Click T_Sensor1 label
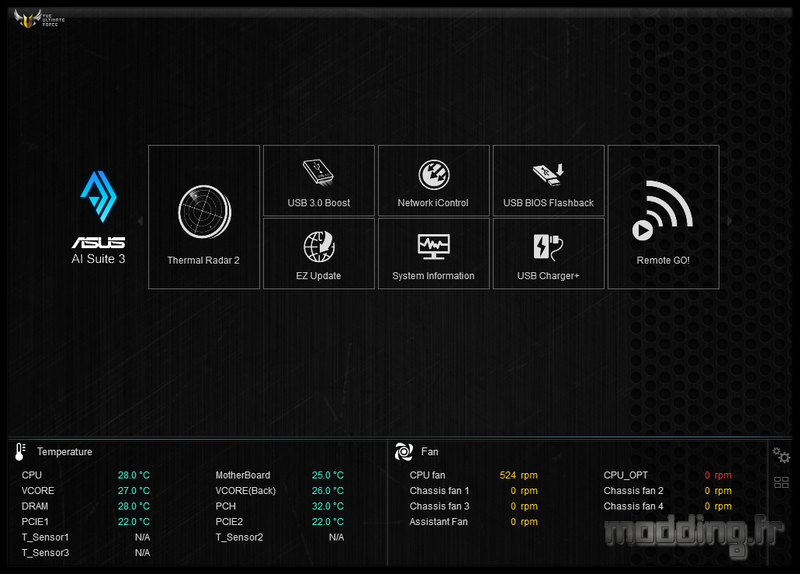Image resolution: width=800 pixels, height=574 pixels. 45,537
